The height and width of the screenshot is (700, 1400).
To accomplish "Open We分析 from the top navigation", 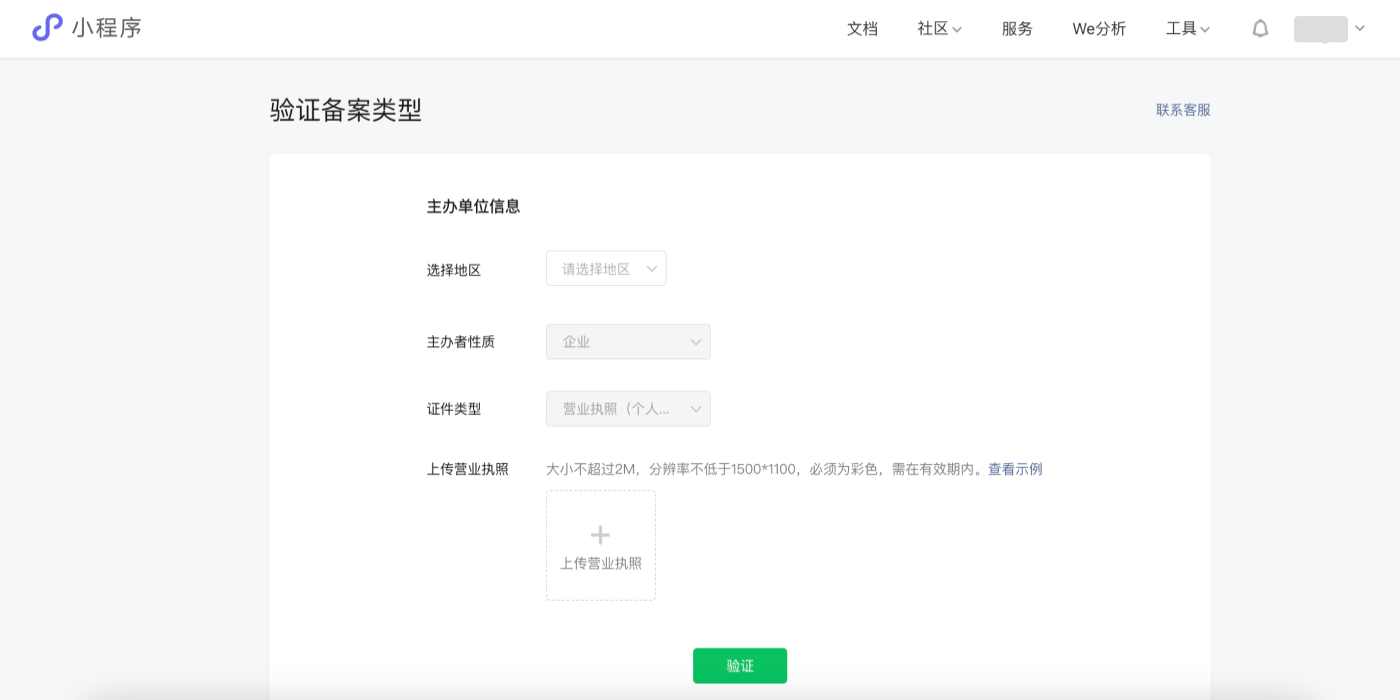I will pos(1098,28).
